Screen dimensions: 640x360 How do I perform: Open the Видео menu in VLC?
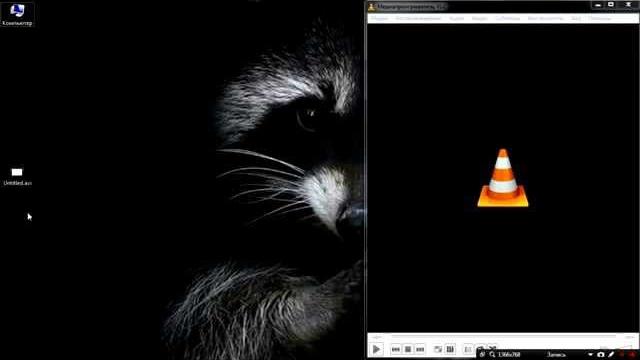(x=480, y=18)
